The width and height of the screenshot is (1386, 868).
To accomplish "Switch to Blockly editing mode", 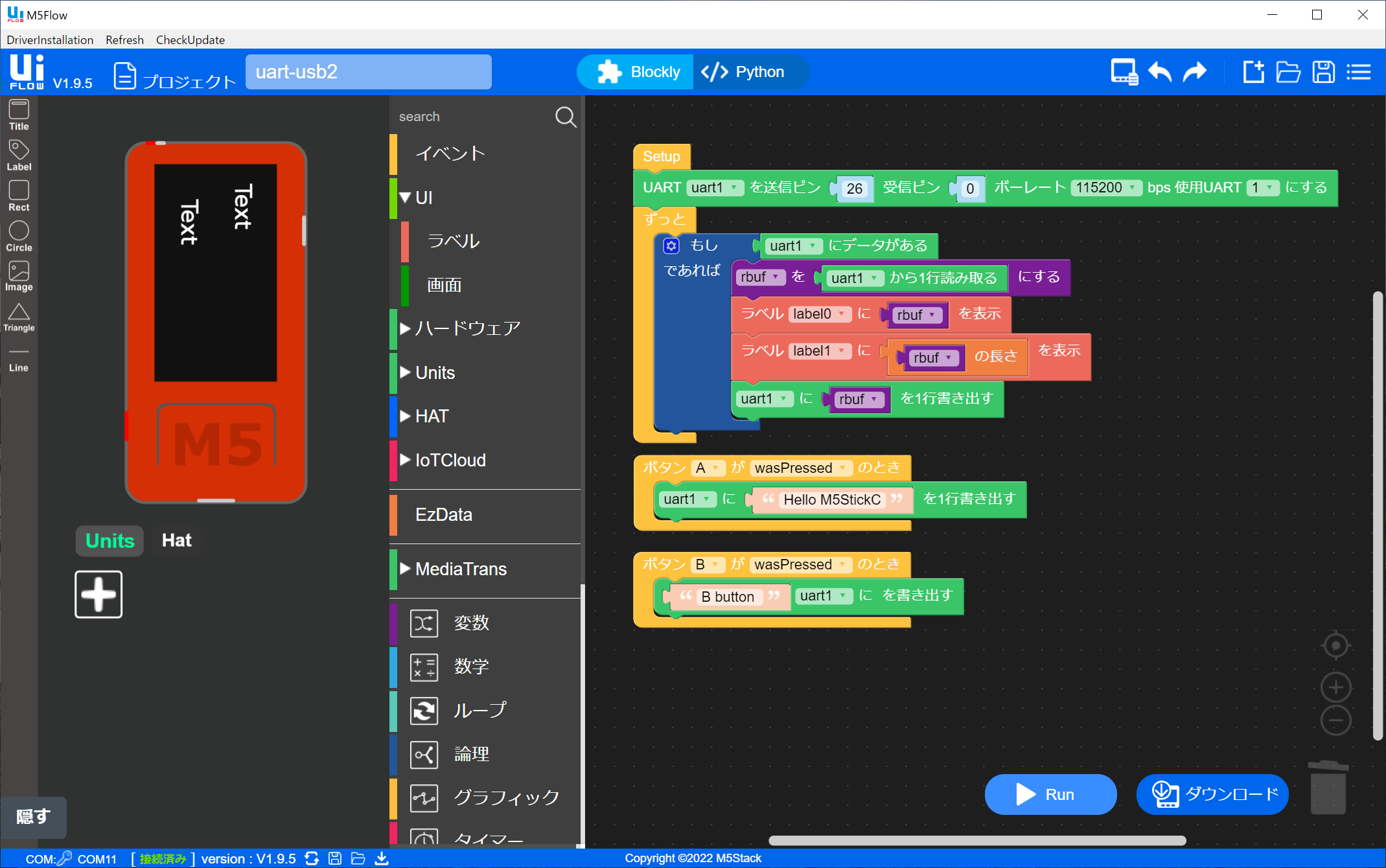I will 636,72.
